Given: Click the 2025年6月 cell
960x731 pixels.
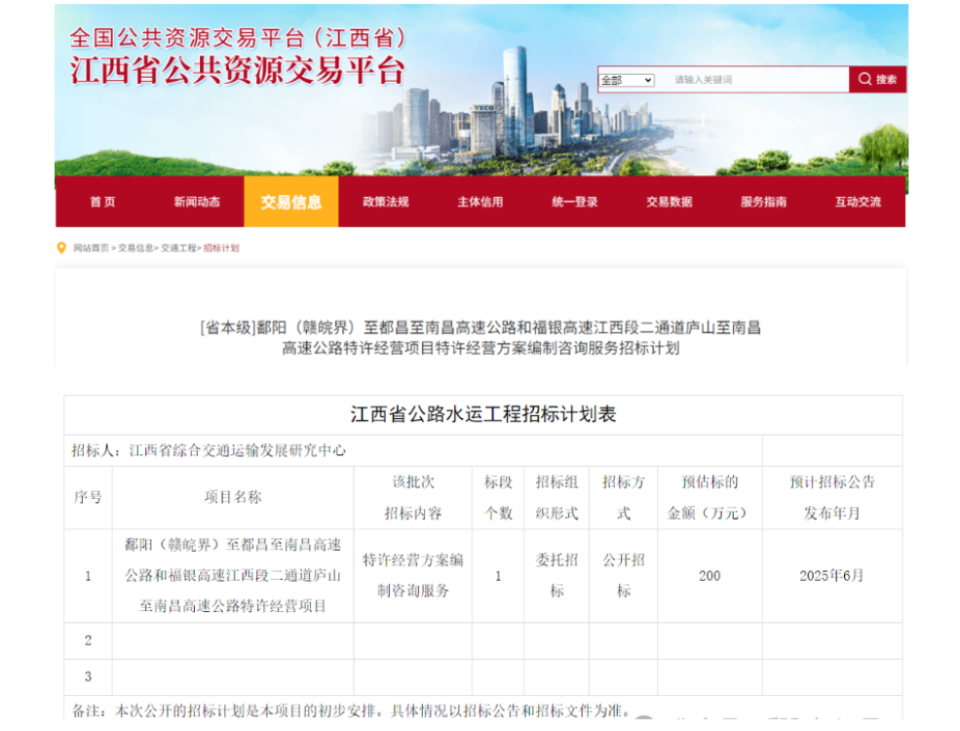Looking at the screenshot, I should (831, 575).
